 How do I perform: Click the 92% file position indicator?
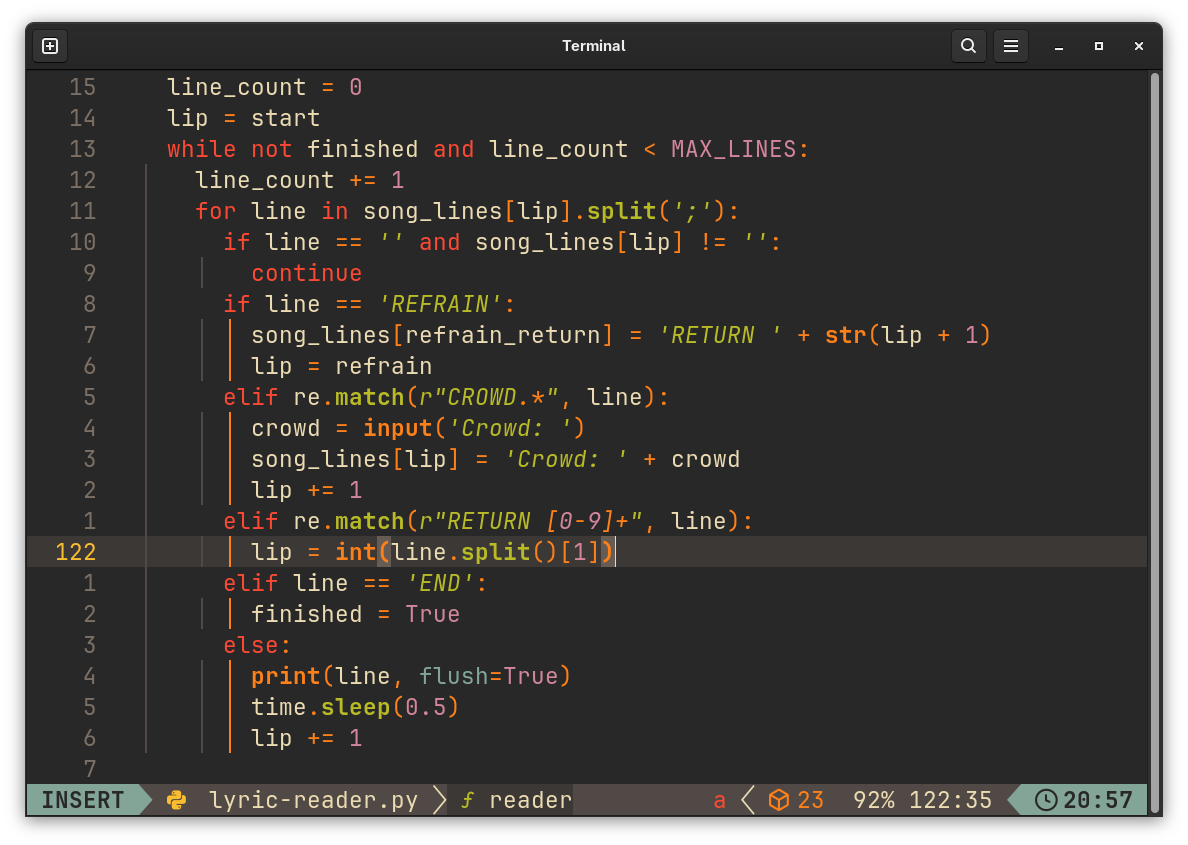873,800
